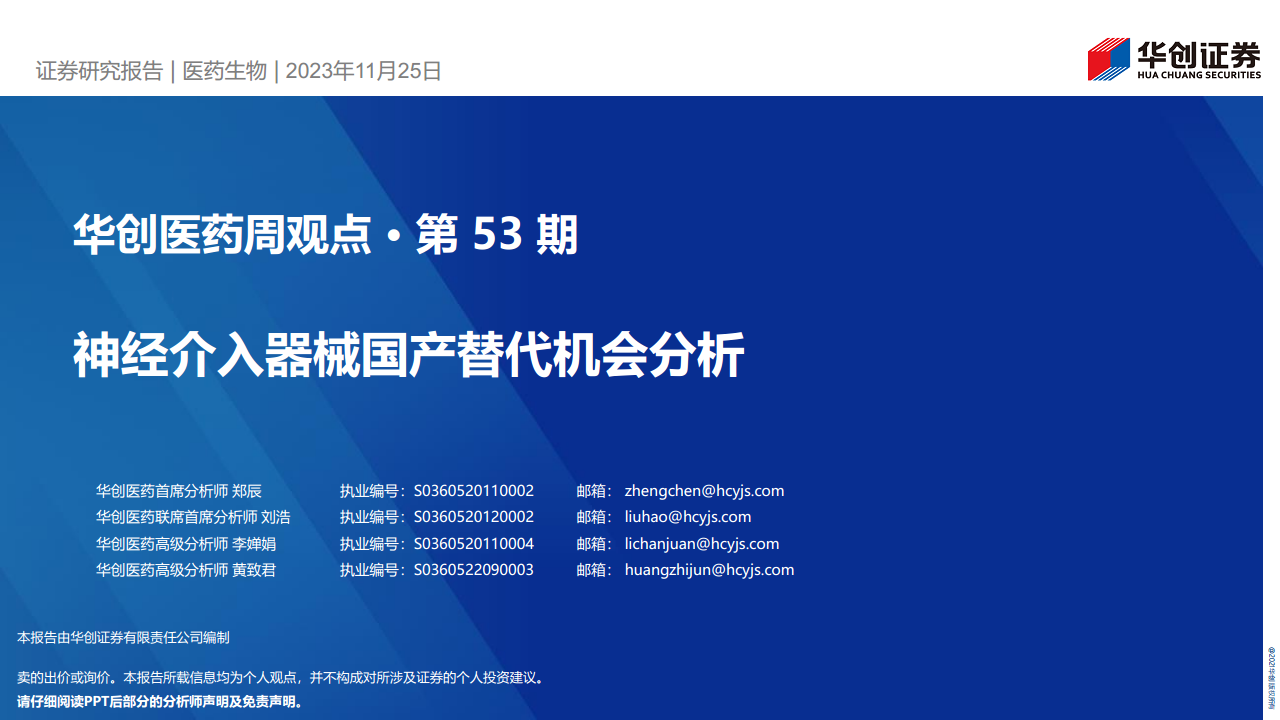Click the title "华创医药周观点·第 53 期"

coord(326,236)
